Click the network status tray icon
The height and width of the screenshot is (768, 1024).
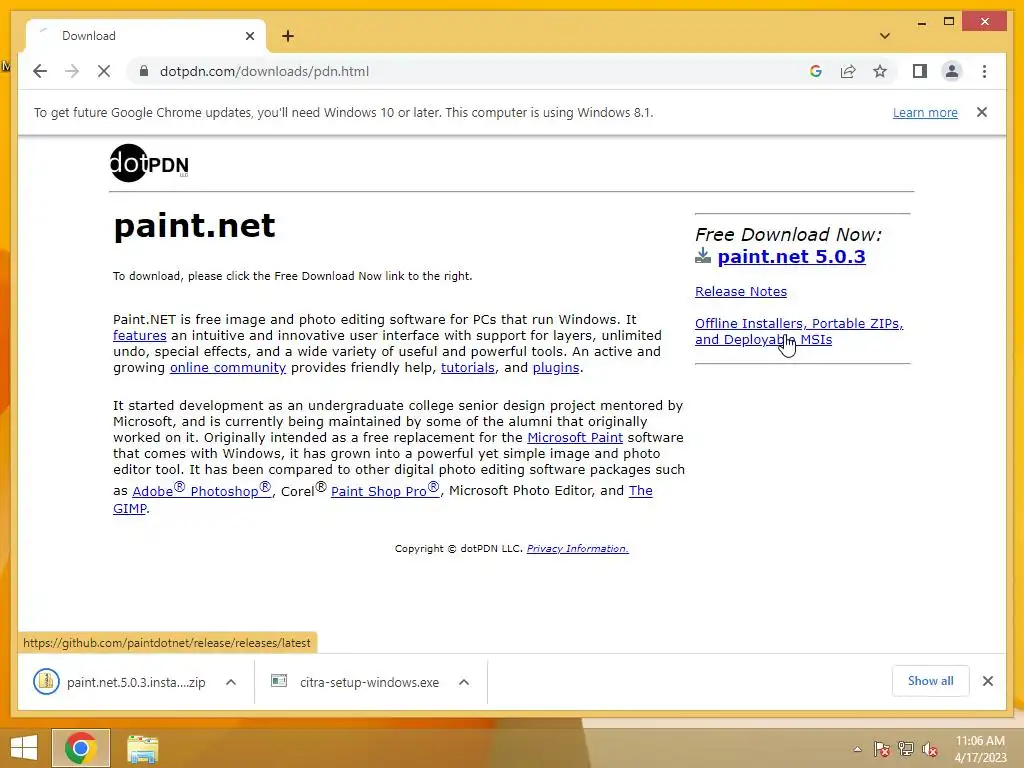point(906,749)
